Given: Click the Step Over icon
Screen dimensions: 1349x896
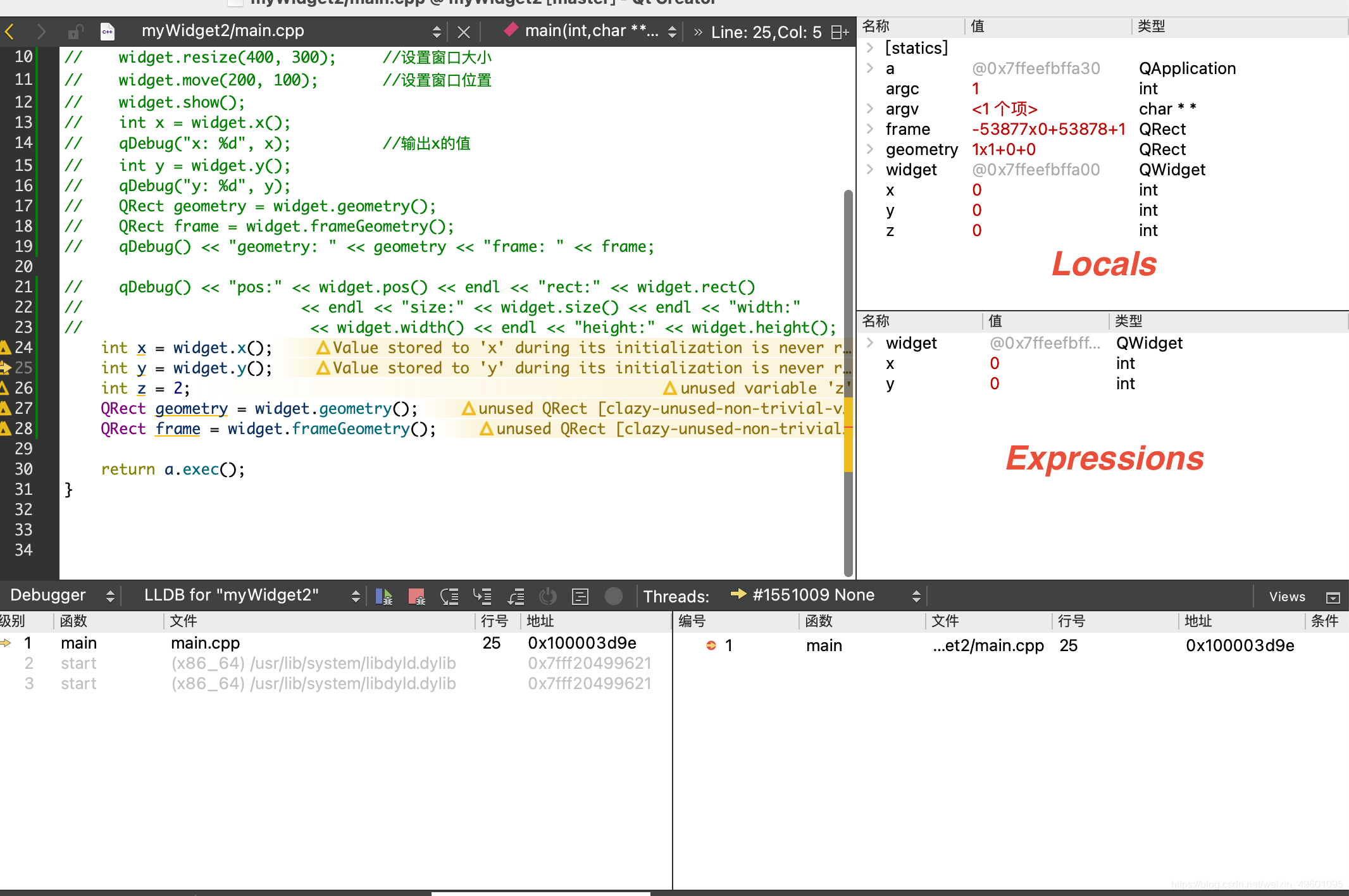Looking at the screenshot, I should [449, 596].
